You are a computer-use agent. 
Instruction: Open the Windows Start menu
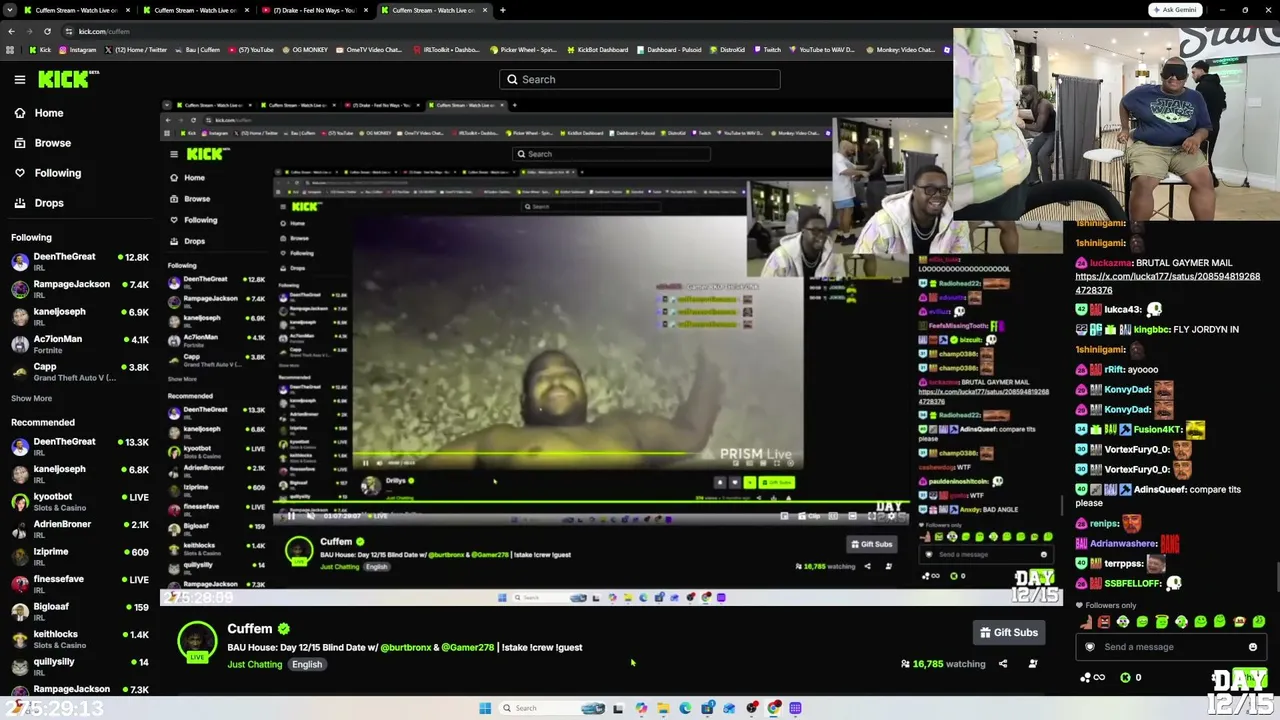pos(485,708)
